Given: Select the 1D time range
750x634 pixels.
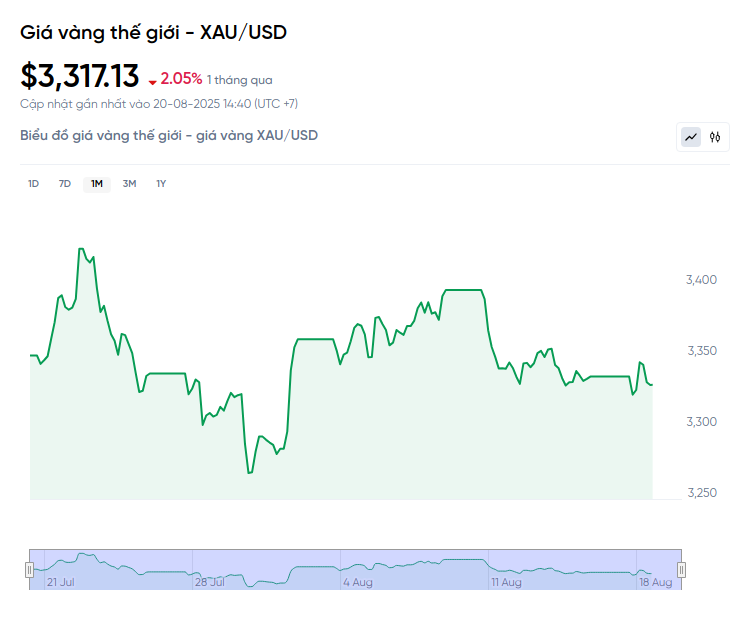Looking at the screenshot, I should [x=33, y=183].
